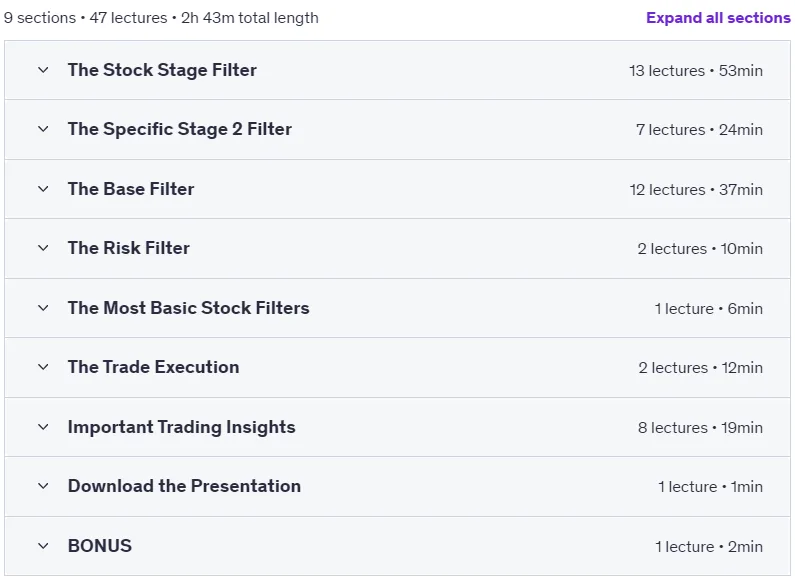Click The Trade Execution section title
Viewport: 795px width, 579px height.
[154, 367]
